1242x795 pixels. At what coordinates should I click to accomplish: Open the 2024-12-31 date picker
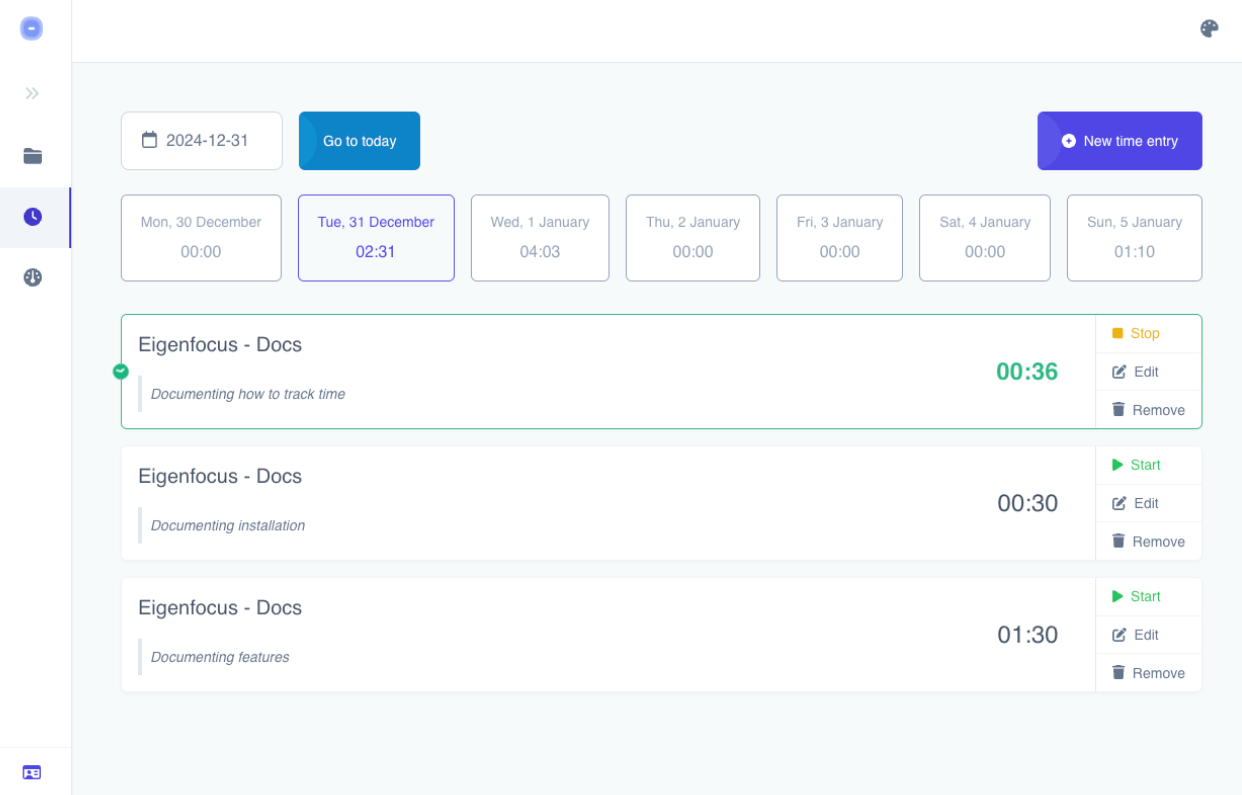click(207, 141)
